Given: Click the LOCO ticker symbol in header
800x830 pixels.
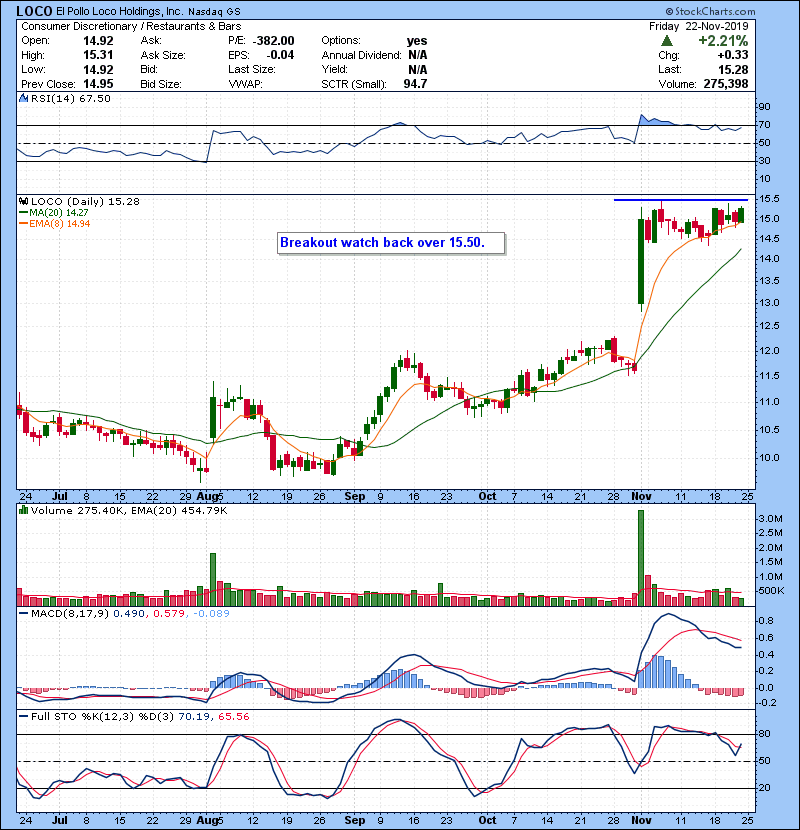Looking at the screenshot, I should click(34, 11).
